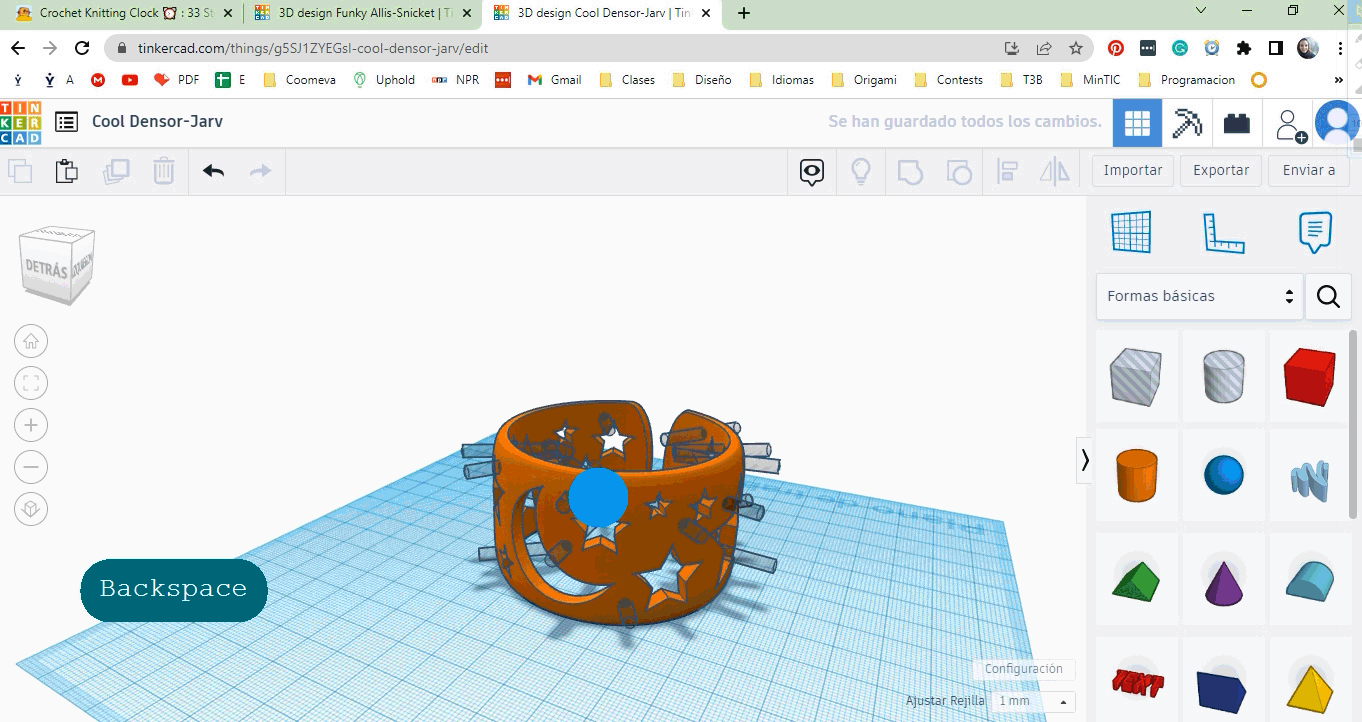Select the red Box shape thumbnail

coord(1310,377)
